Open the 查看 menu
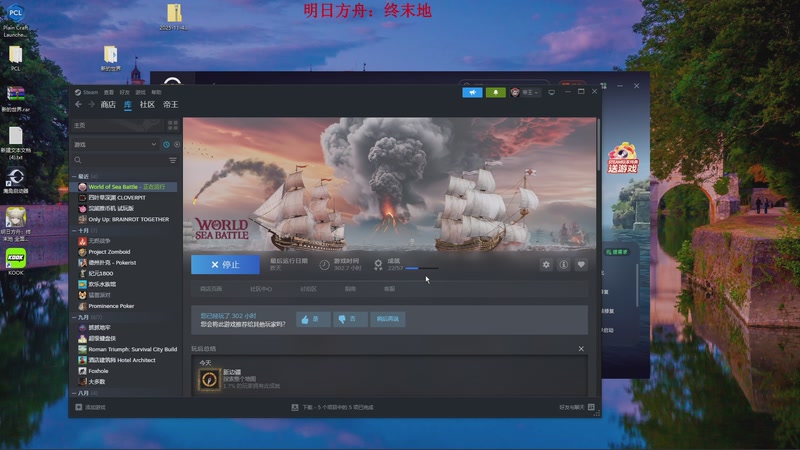This screenshot has width=800, height=450. click(109, 92)
